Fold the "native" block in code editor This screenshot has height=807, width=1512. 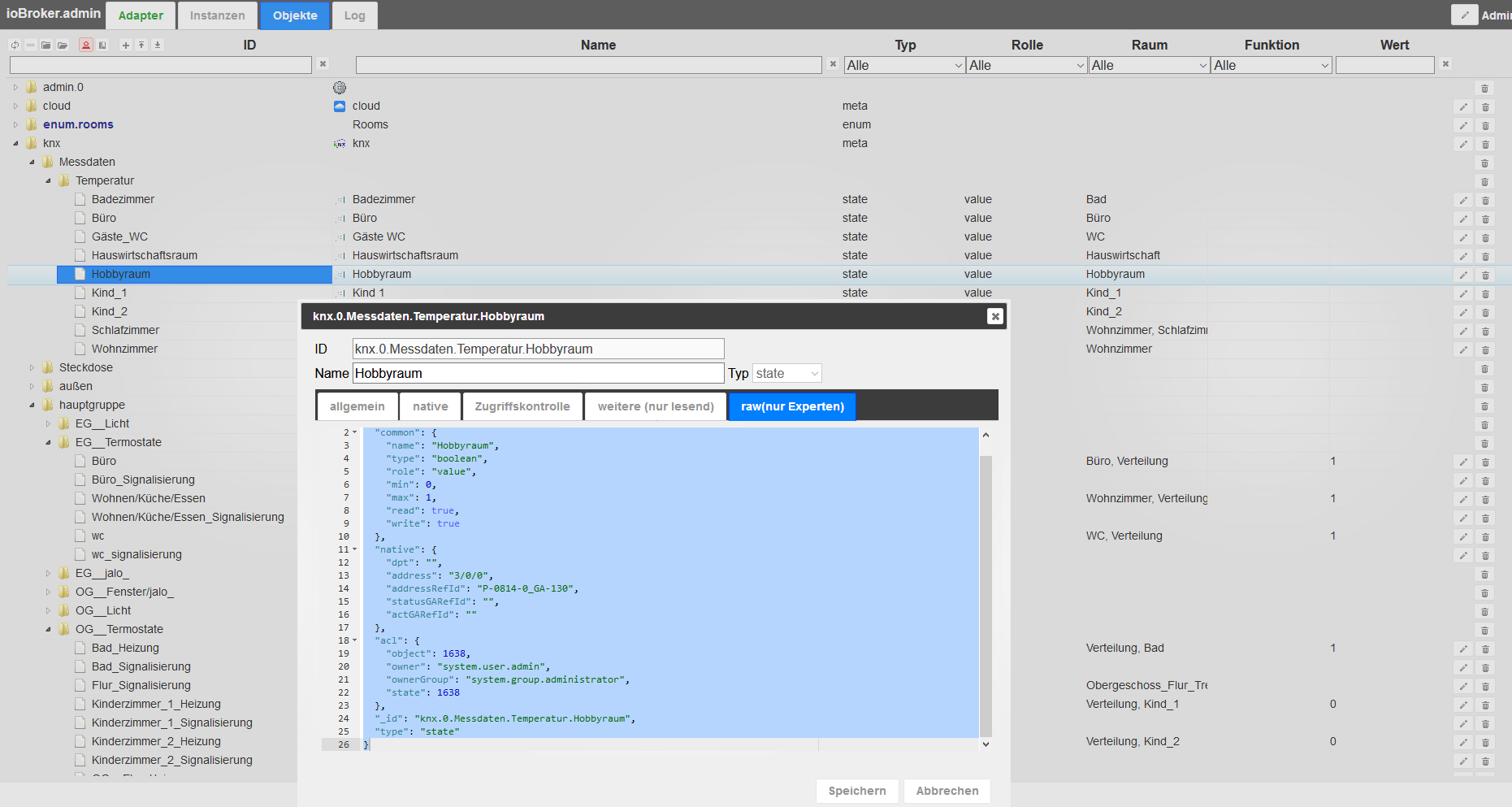click(354, 549)
